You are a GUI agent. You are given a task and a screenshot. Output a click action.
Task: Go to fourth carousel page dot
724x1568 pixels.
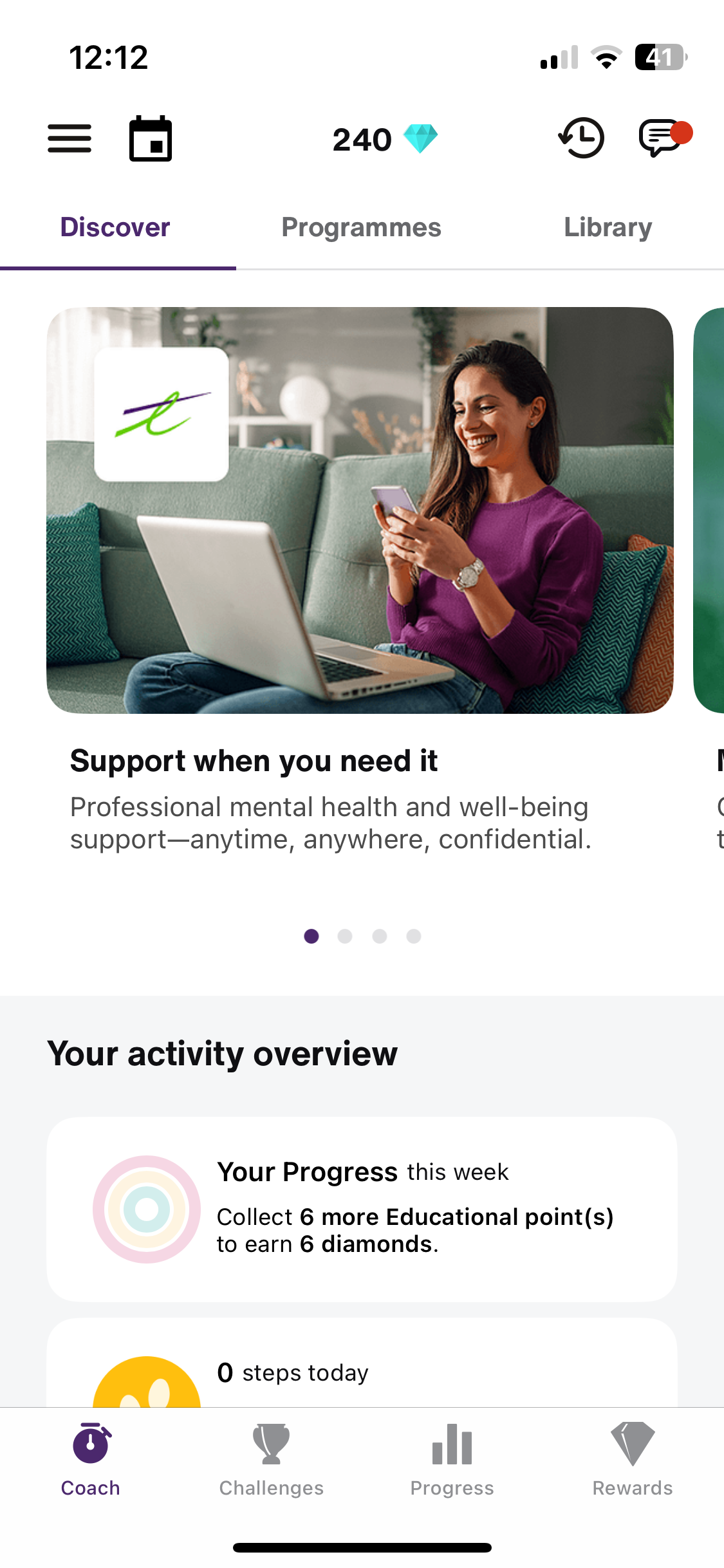point(414,936)
